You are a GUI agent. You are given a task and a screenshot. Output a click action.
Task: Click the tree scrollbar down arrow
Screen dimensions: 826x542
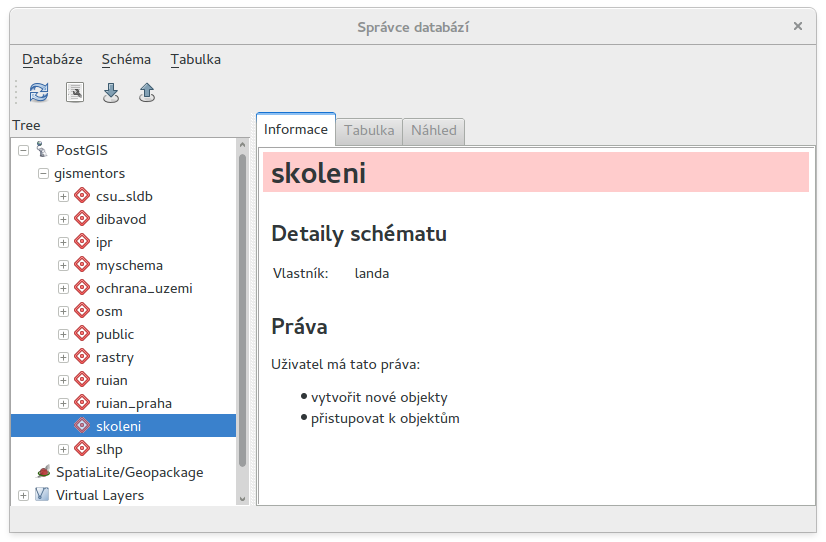click(242, 499)
